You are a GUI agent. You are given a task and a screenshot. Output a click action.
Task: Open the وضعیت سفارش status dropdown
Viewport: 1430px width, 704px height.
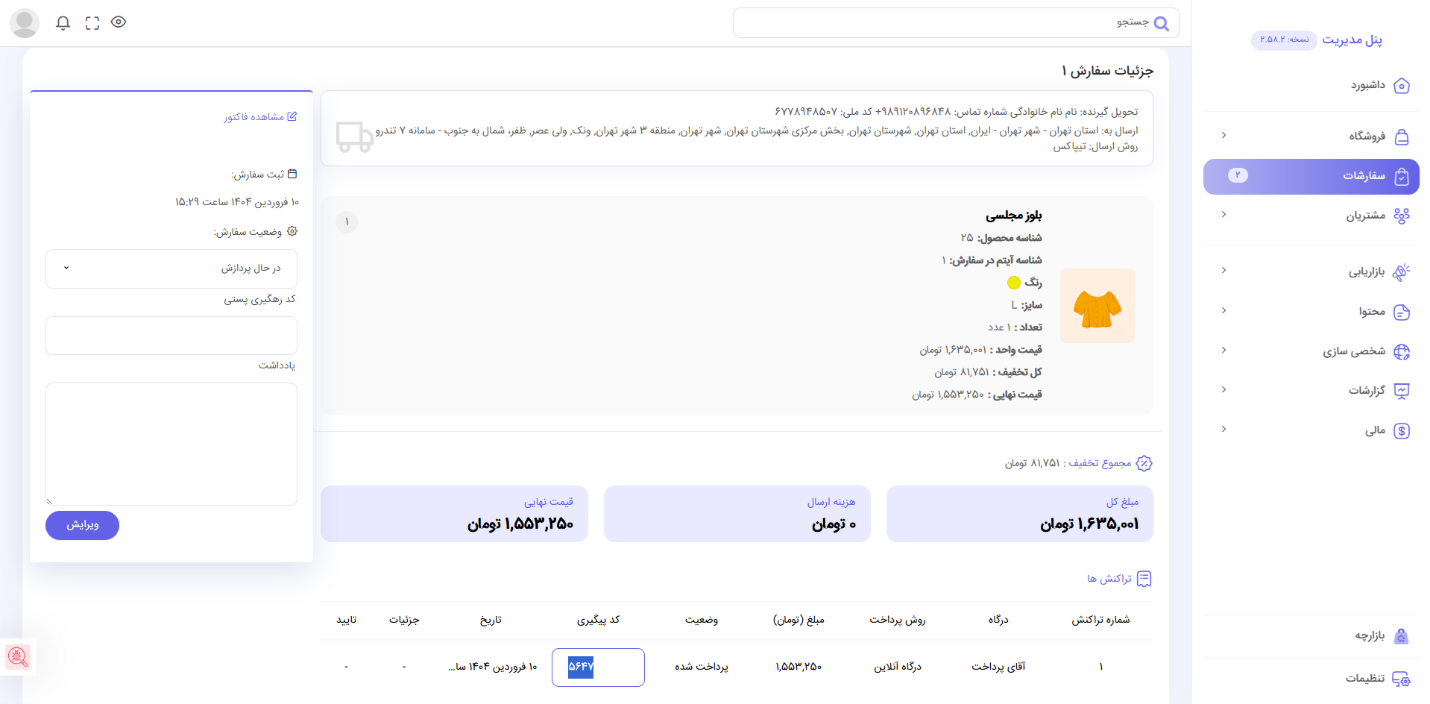[x=171, y=269]
